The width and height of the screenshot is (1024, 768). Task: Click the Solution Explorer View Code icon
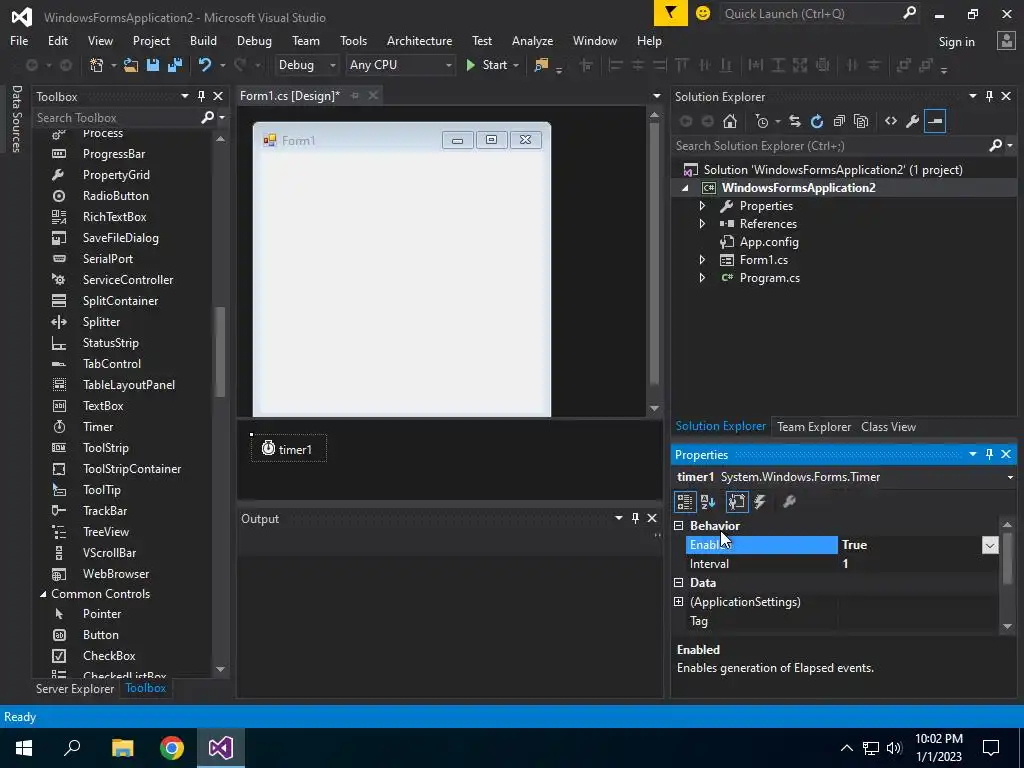[x=891, y=121]
